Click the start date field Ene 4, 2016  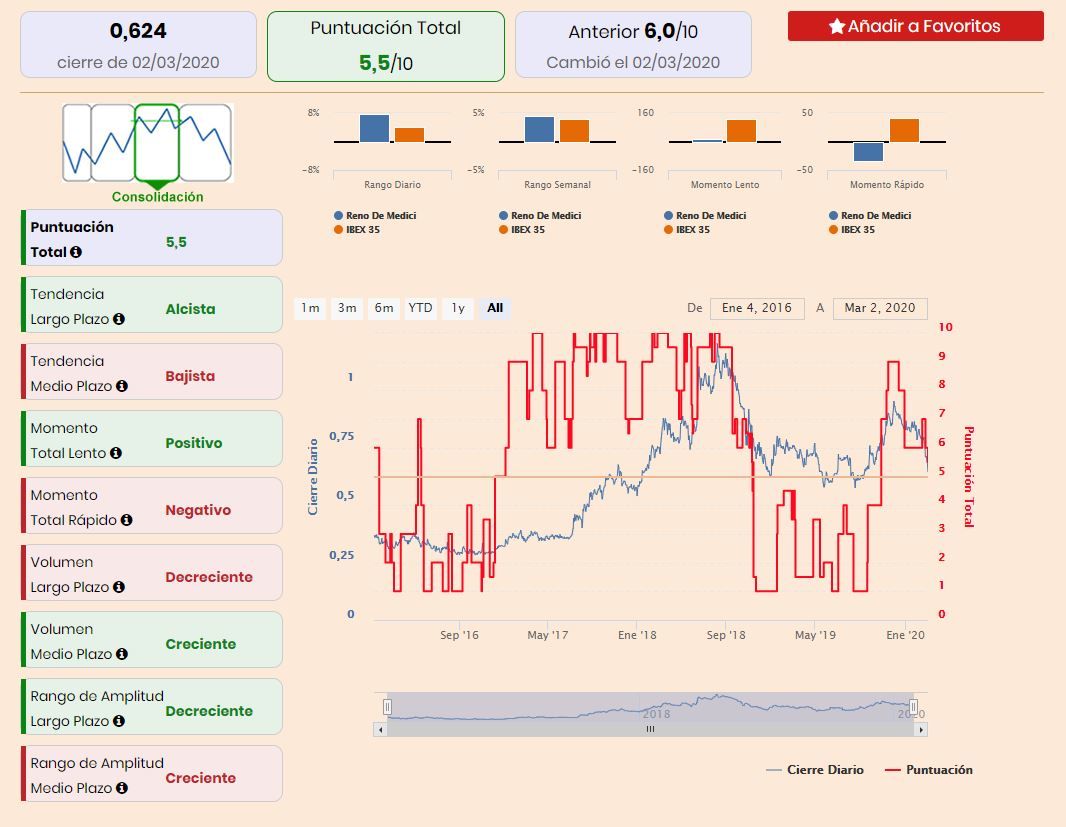pyautogui.click(x=756, y=308)
